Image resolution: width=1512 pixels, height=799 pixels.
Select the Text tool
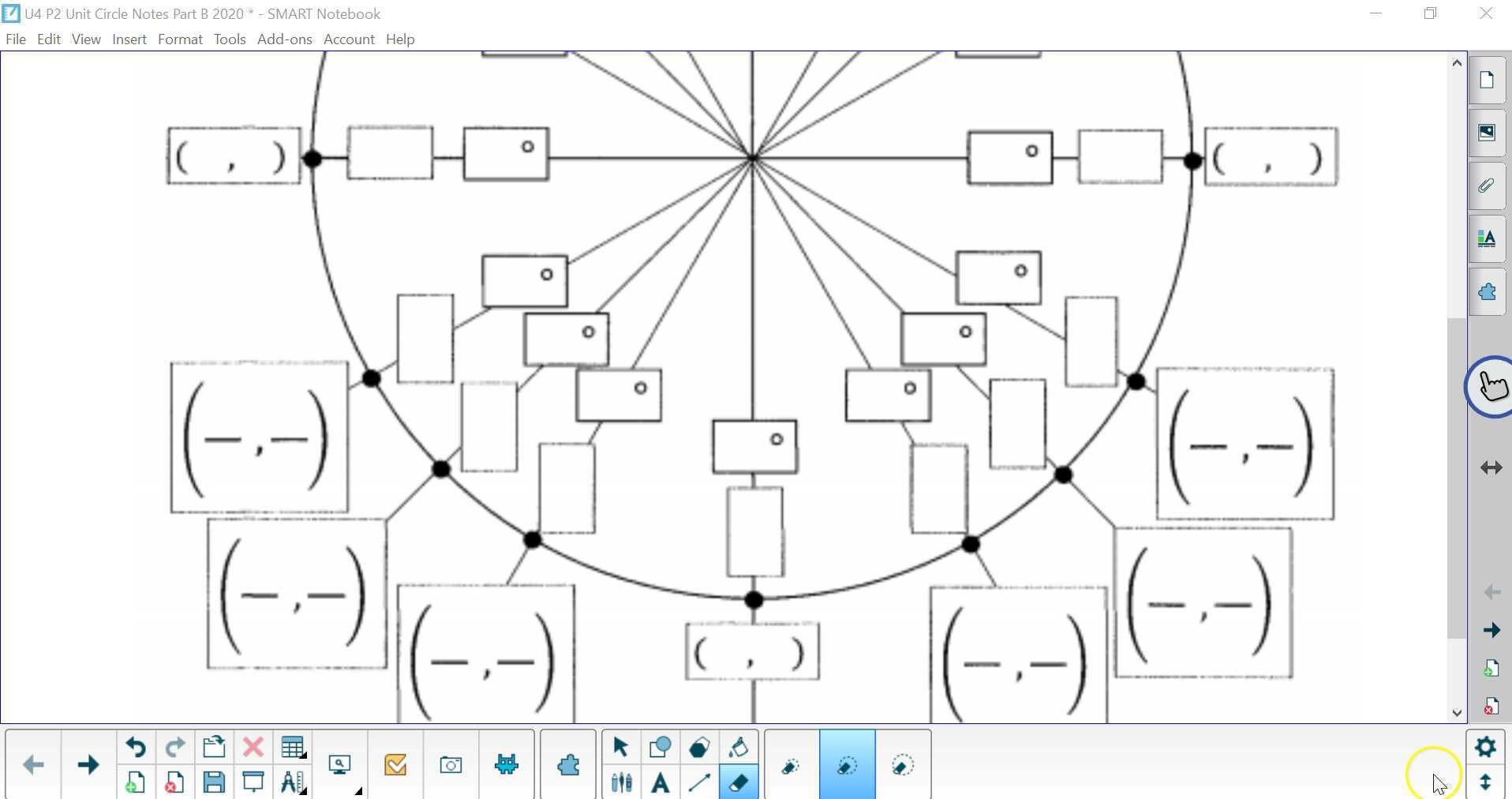coord(660,782)
